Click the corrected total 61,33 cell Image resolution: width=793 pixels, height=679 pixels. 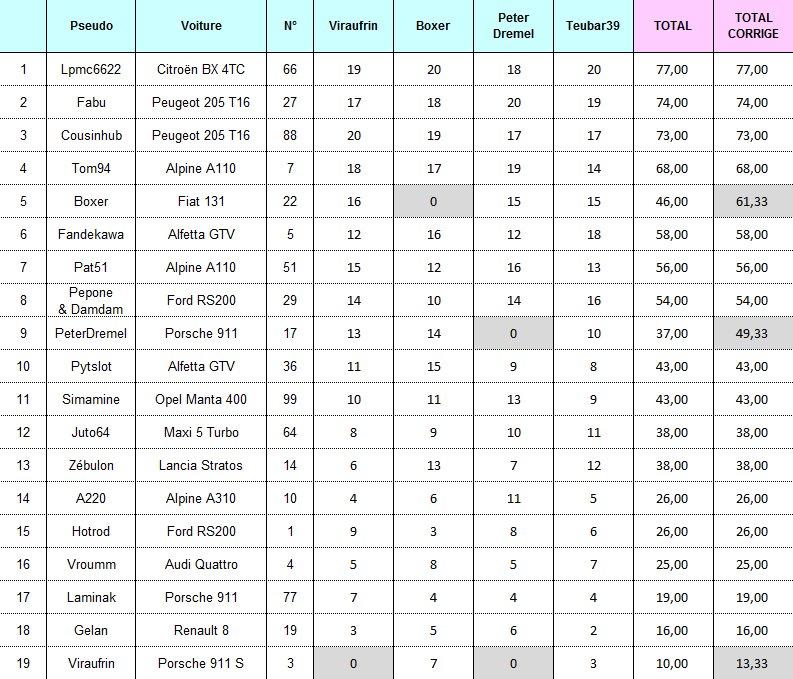tap(753, 201)
